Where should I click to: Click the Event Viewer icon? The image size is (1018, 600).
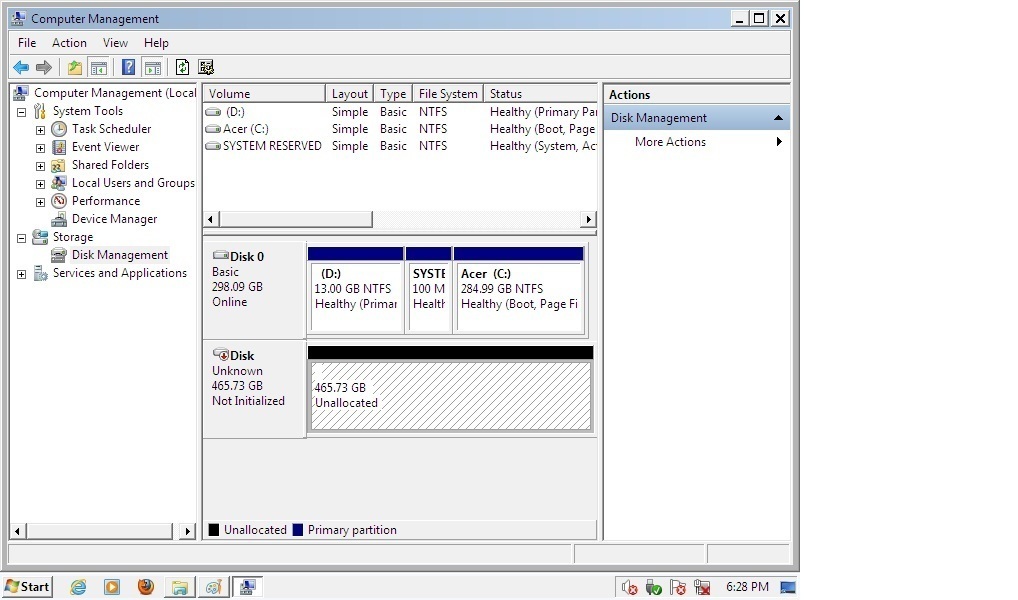[x=59, y=147]
